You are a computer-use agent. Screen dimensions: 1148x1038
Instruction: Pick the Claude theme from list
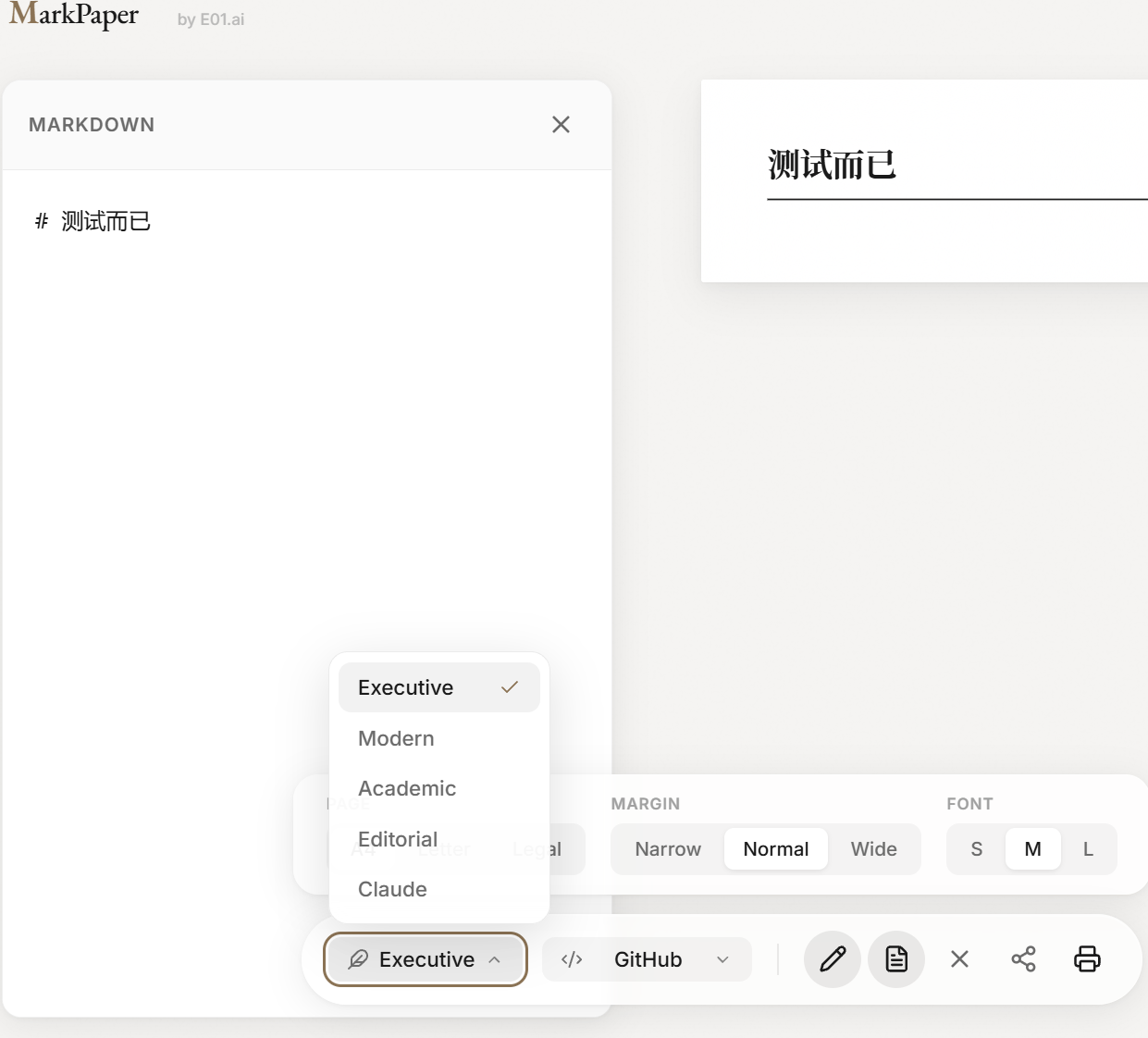click(x=439, y=889)
